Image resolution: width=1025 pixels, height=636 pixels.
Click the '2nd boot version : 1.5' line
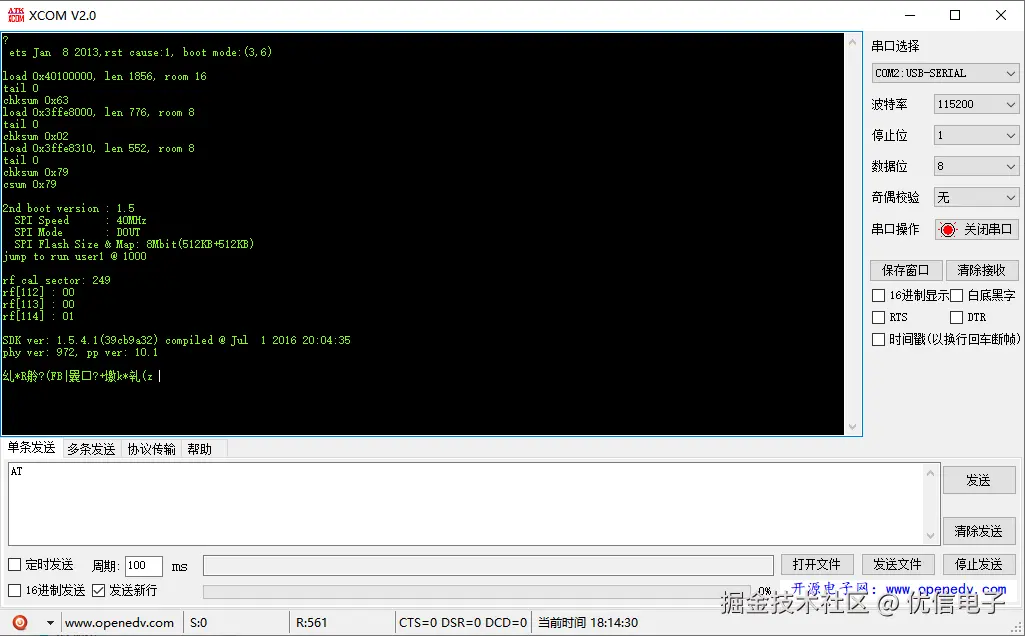pyautogui.click(x=69, y=209)
